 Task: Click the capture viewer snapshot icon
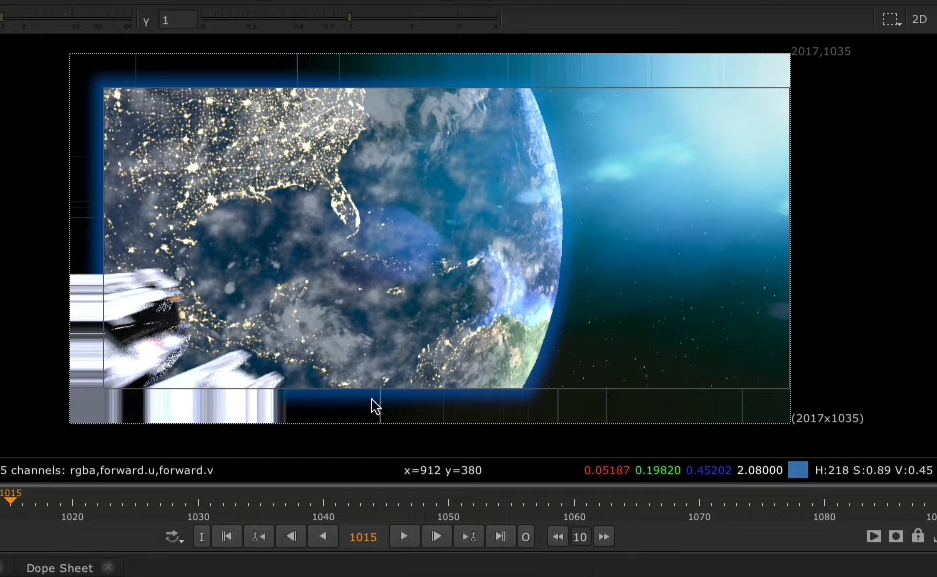(x=896, y=536)
